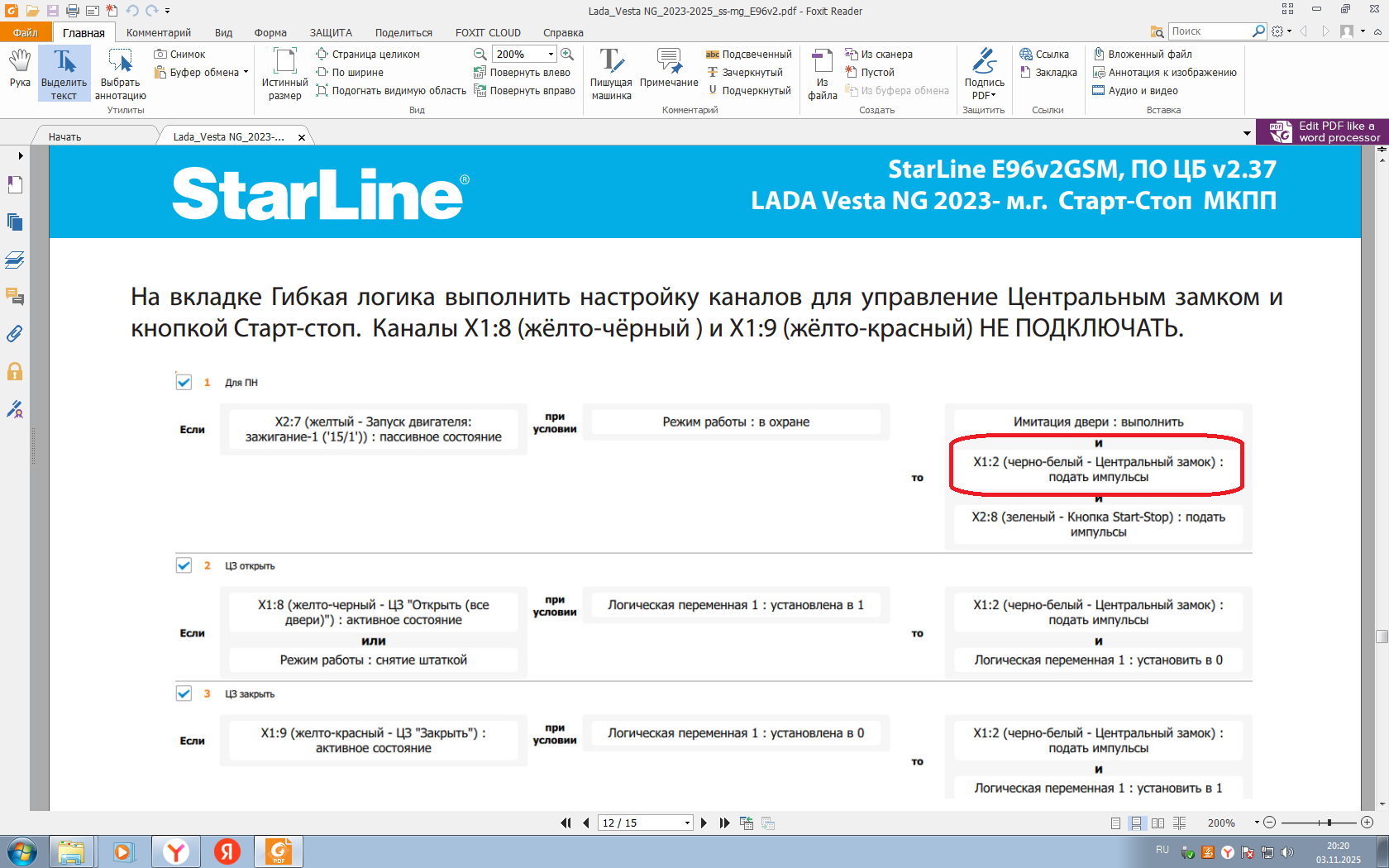
Task: Create PDF from file (Из файла)
Action: pyautogui.click(x=822, y=73)
